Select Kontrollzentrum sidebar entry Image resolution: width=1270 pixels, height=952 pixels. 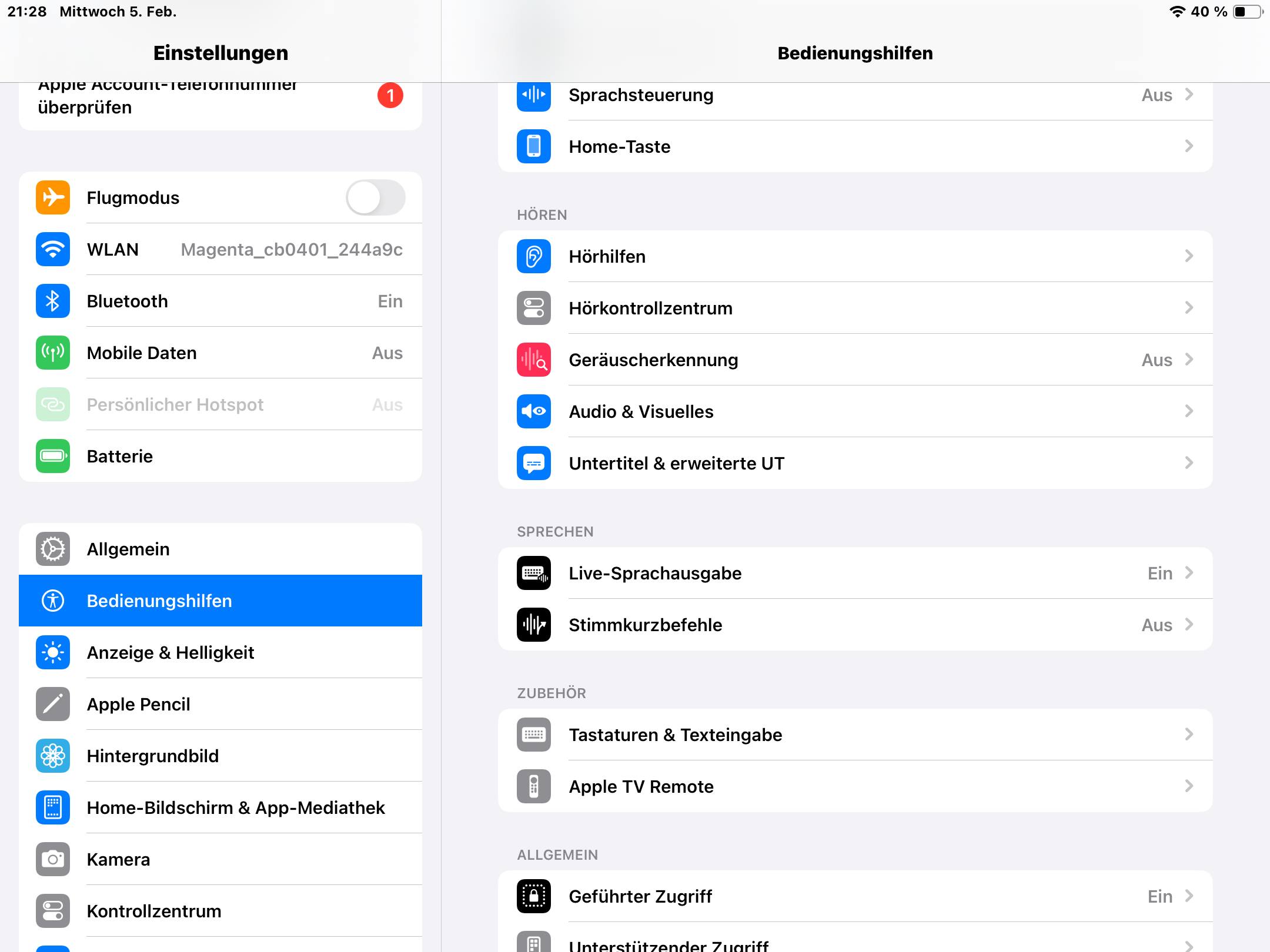point(220,911)
